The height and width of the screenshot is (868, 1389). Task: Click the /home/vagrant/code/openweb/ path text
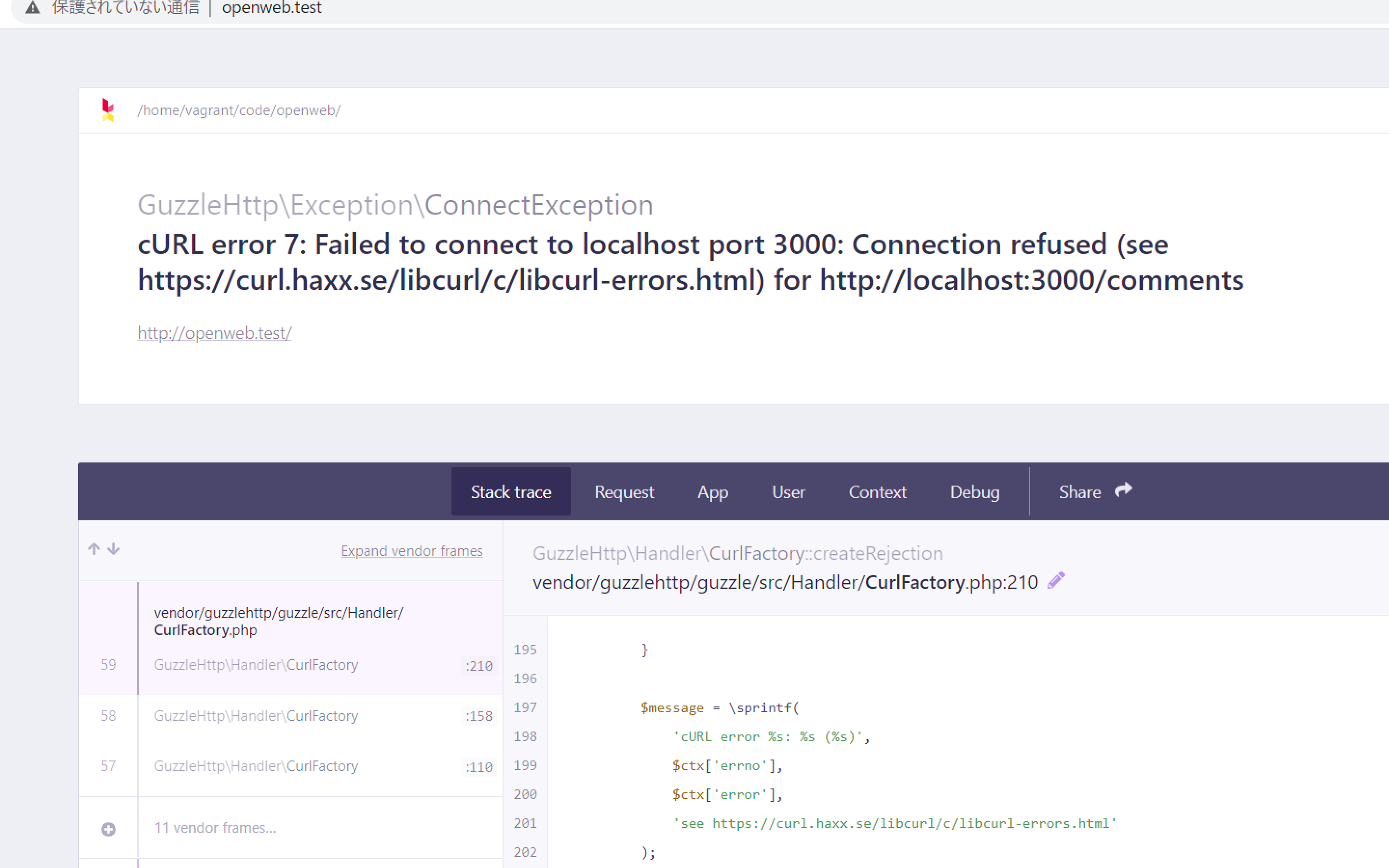tap(239, 110)
